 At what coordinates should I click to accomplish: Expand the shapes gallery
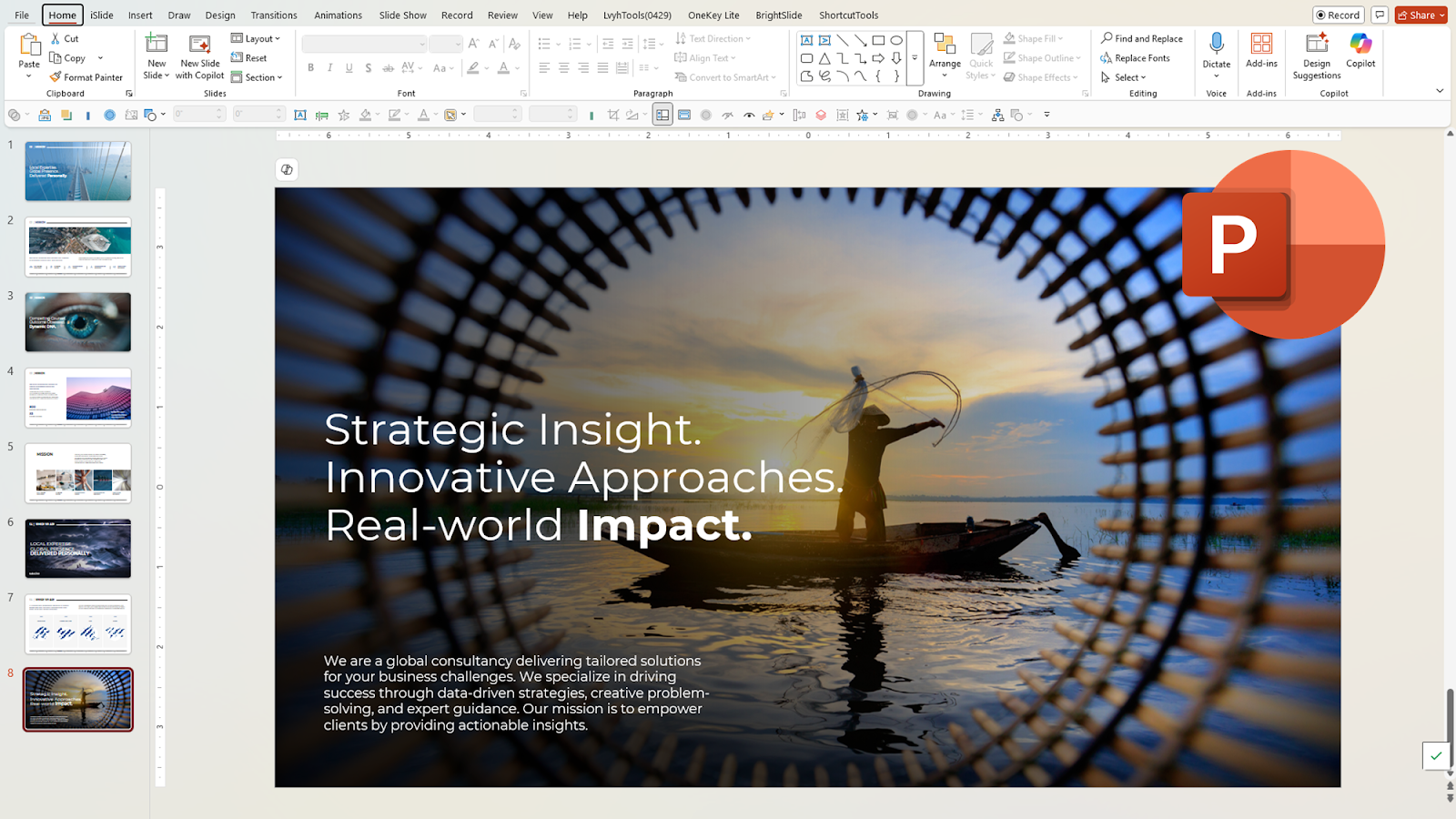click(915, 58)
